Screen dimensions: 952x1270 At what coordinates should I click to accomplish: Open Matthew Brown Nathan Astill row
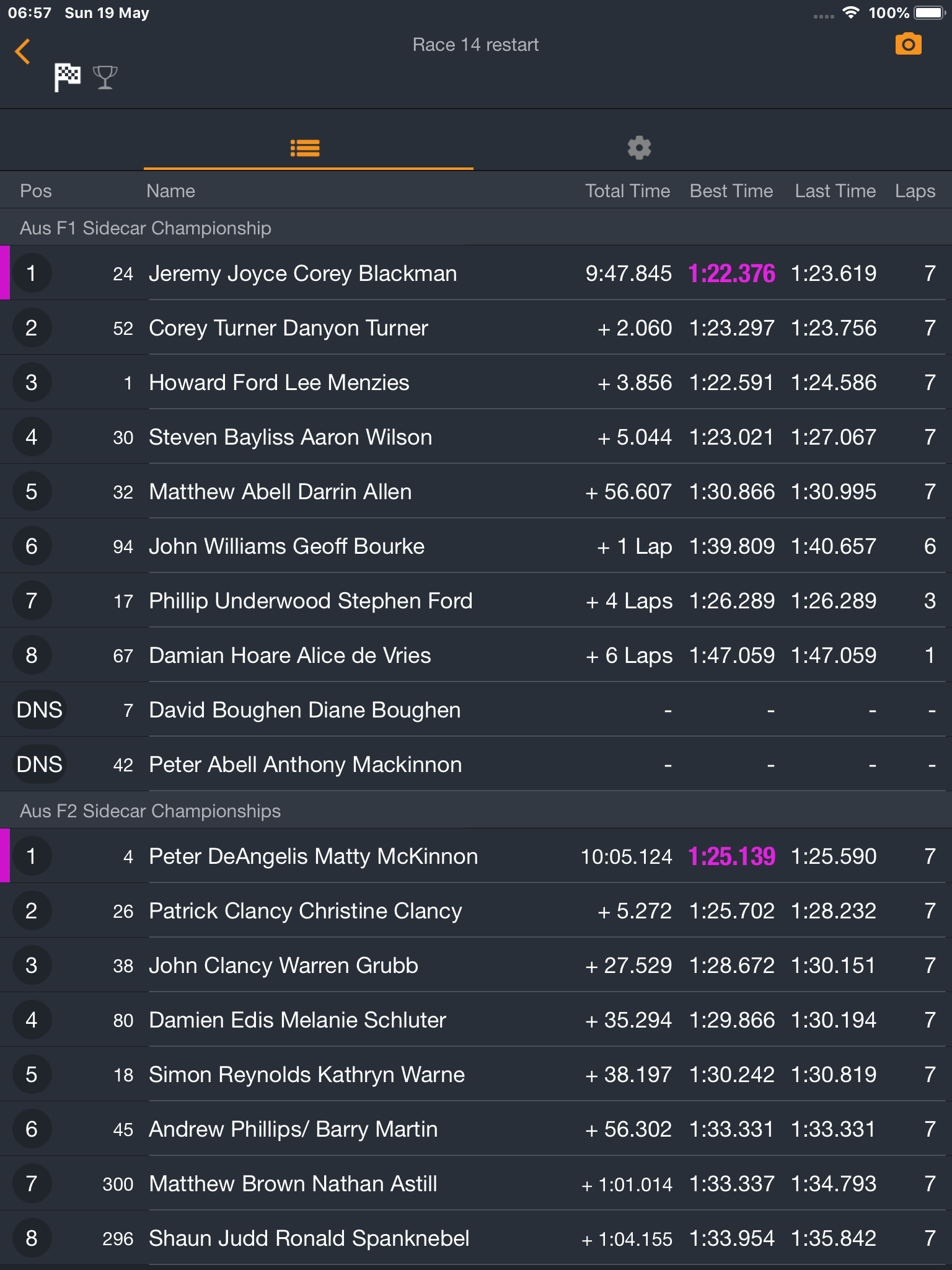tap(476, 1184)
